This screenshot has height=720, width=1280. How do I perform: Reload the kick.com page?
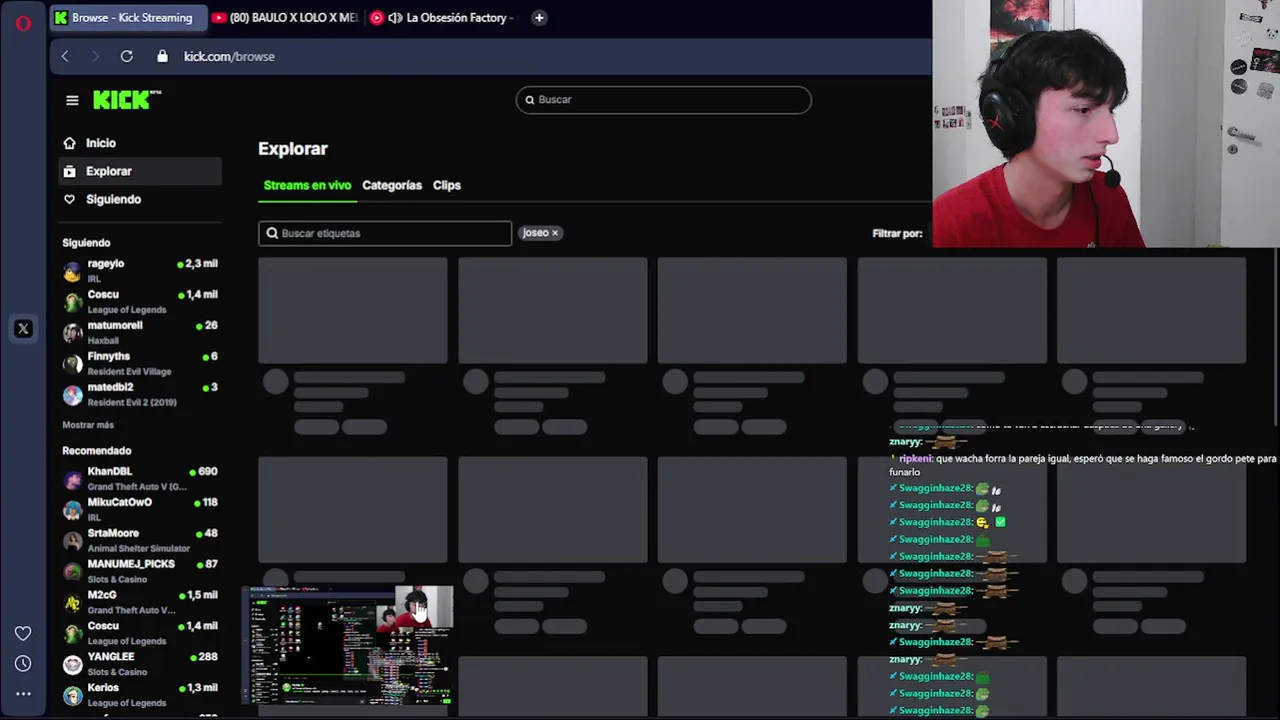click(127, 57)
